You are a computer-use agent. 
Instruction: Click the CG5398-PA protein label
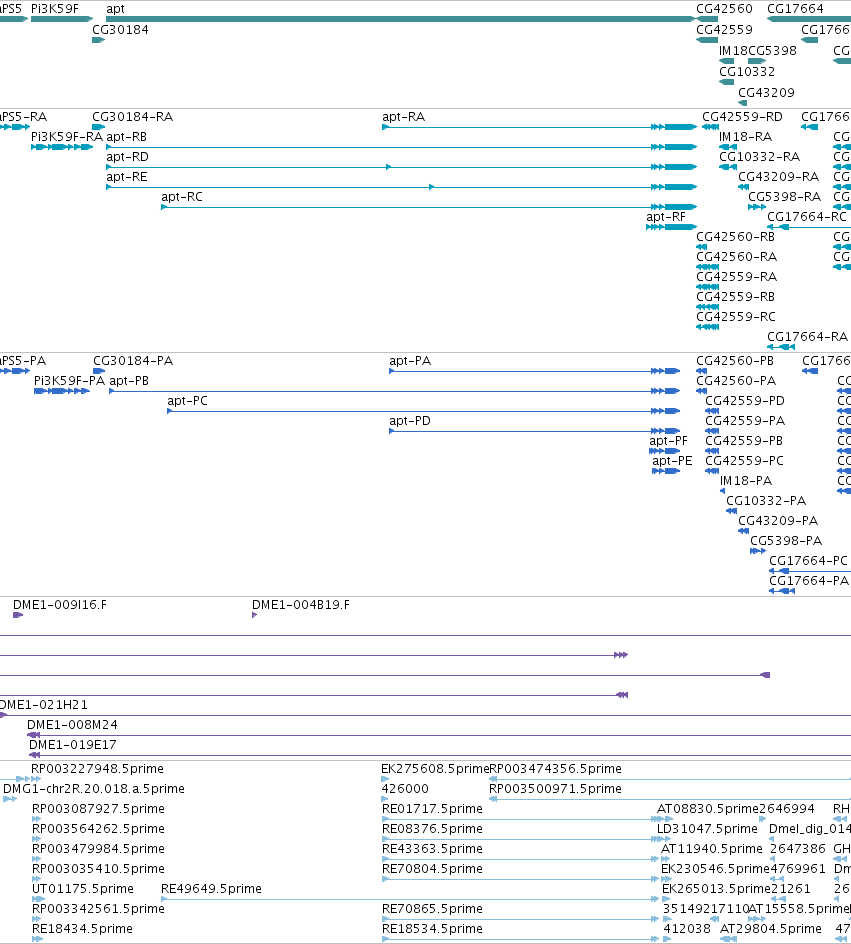pyautogui.click(x=786, y=540)
